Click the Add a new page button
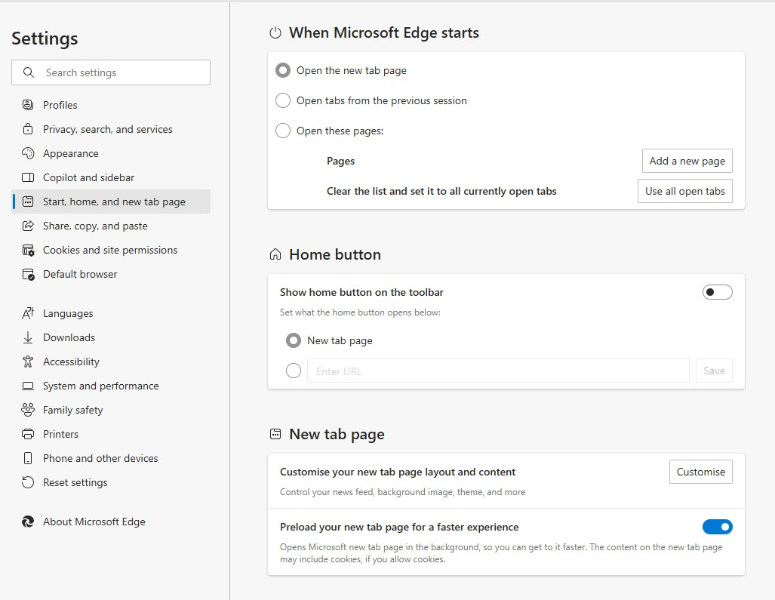The image size is (775, 600). (687, 161)
